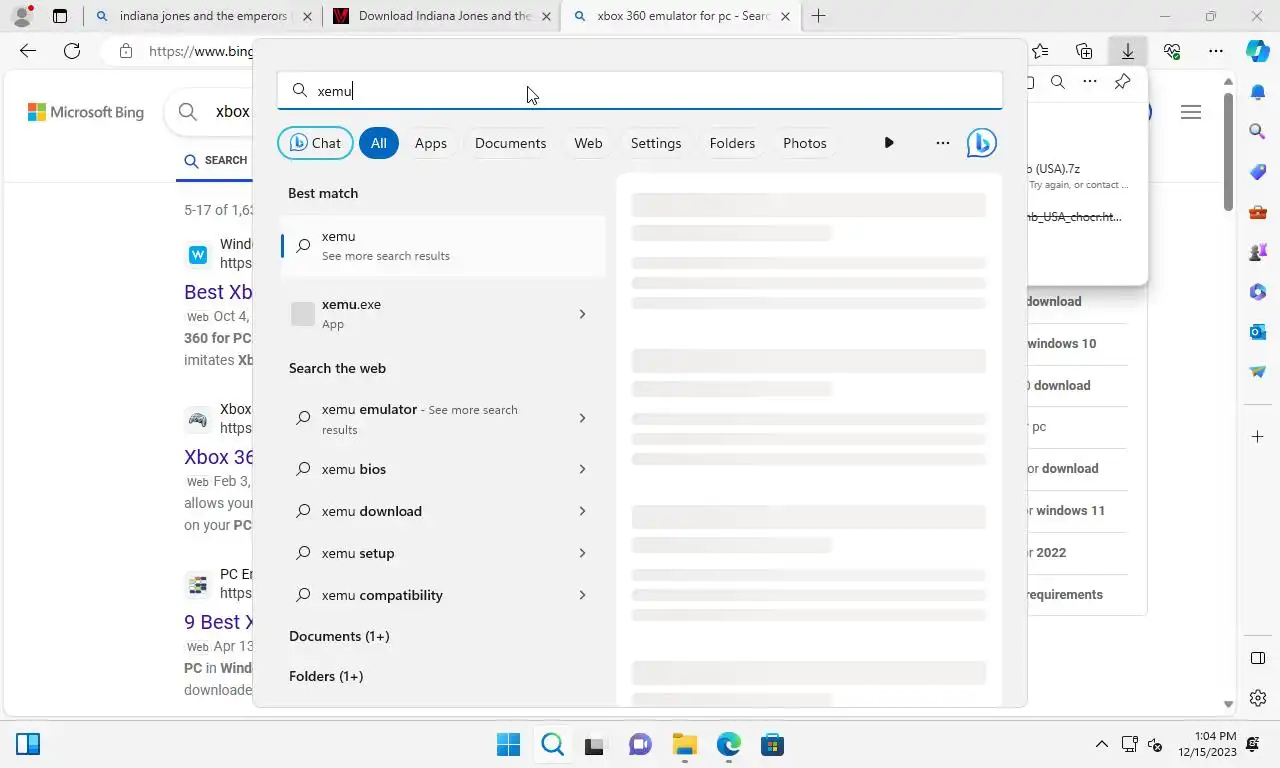Select the Chat filter pill
1280x768 pixels.
point(315,143)
